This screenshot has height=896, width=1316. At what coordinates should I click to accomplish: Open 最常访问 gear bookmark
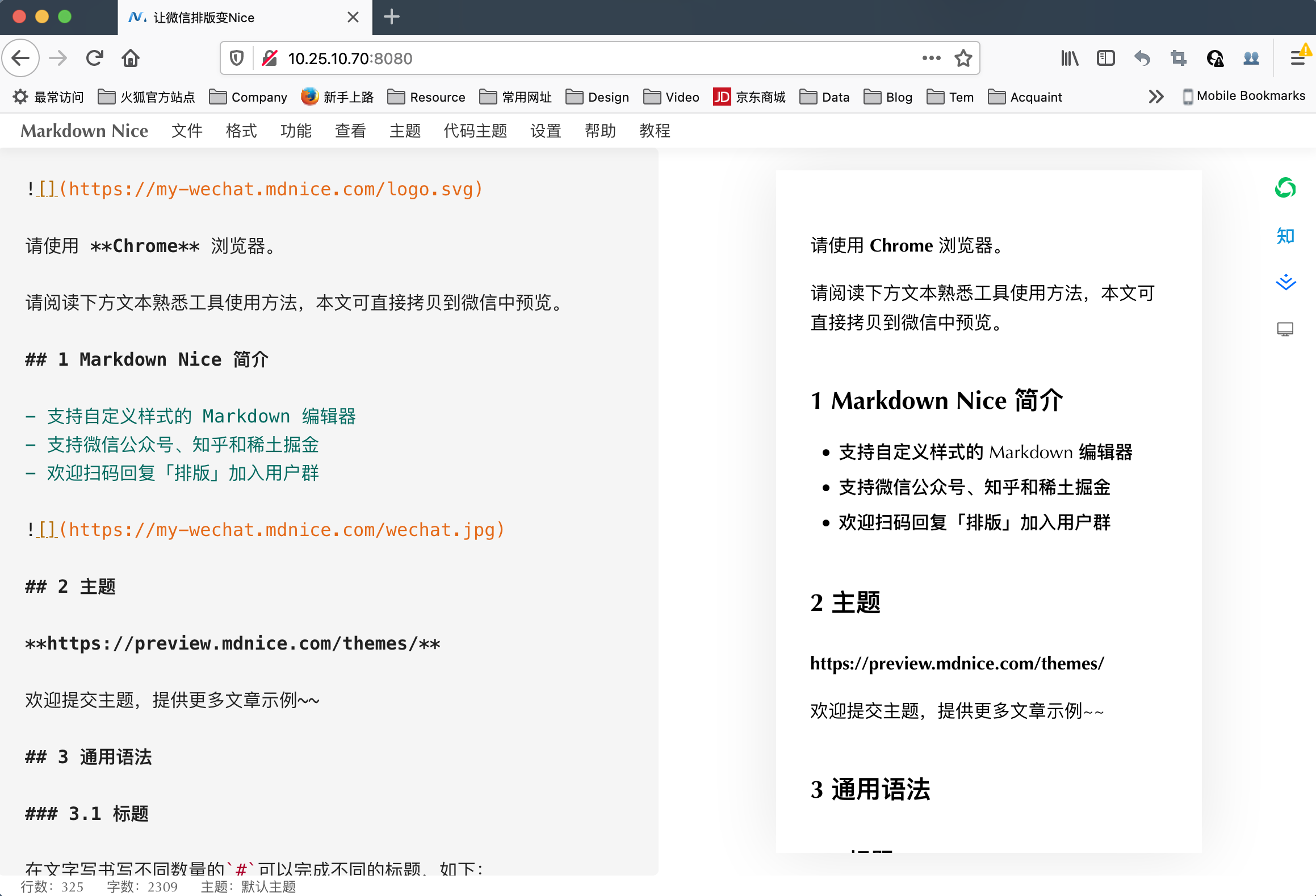point(48,97)
